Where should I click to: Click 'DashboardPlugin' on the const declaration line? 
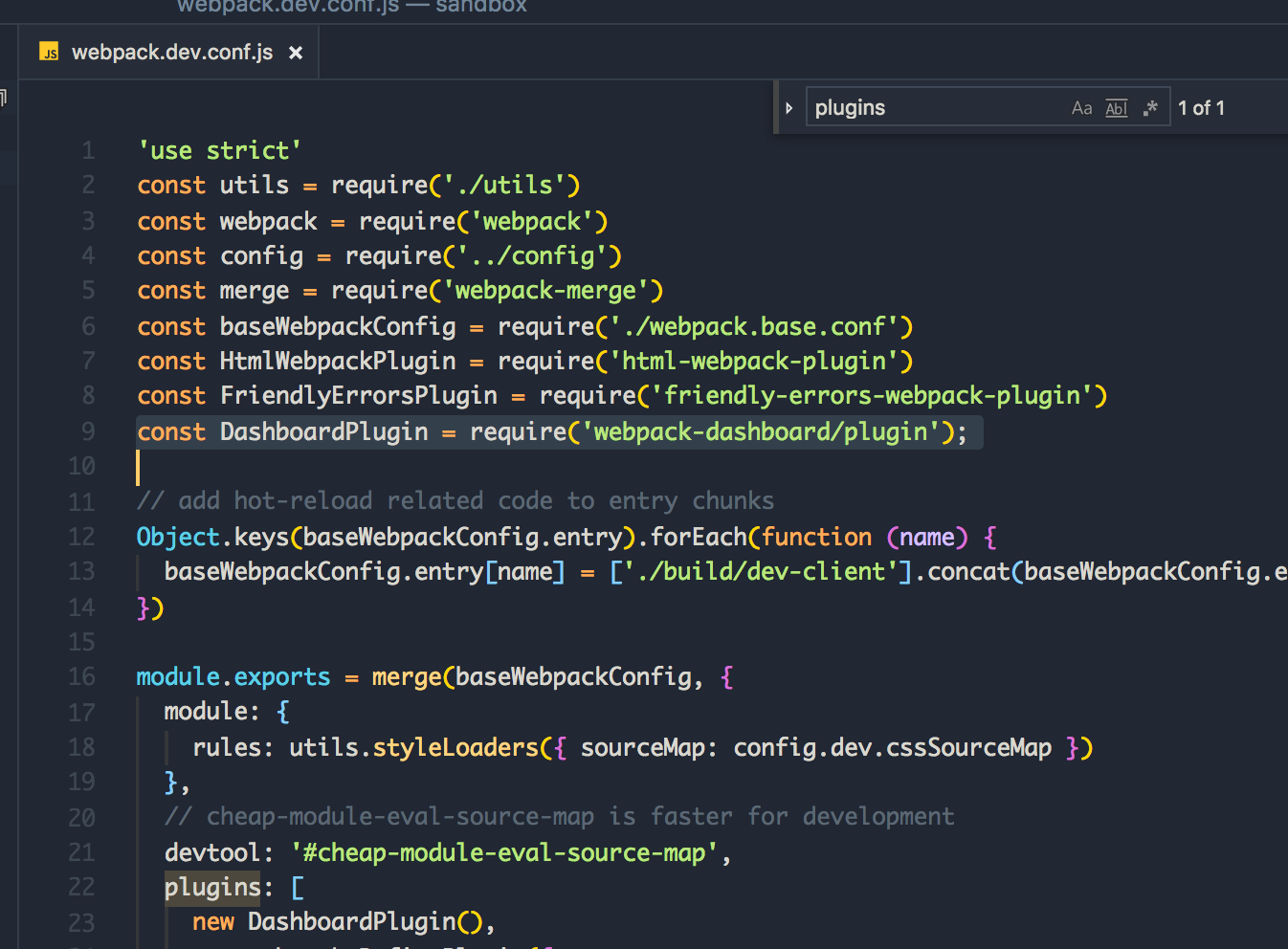323,431
